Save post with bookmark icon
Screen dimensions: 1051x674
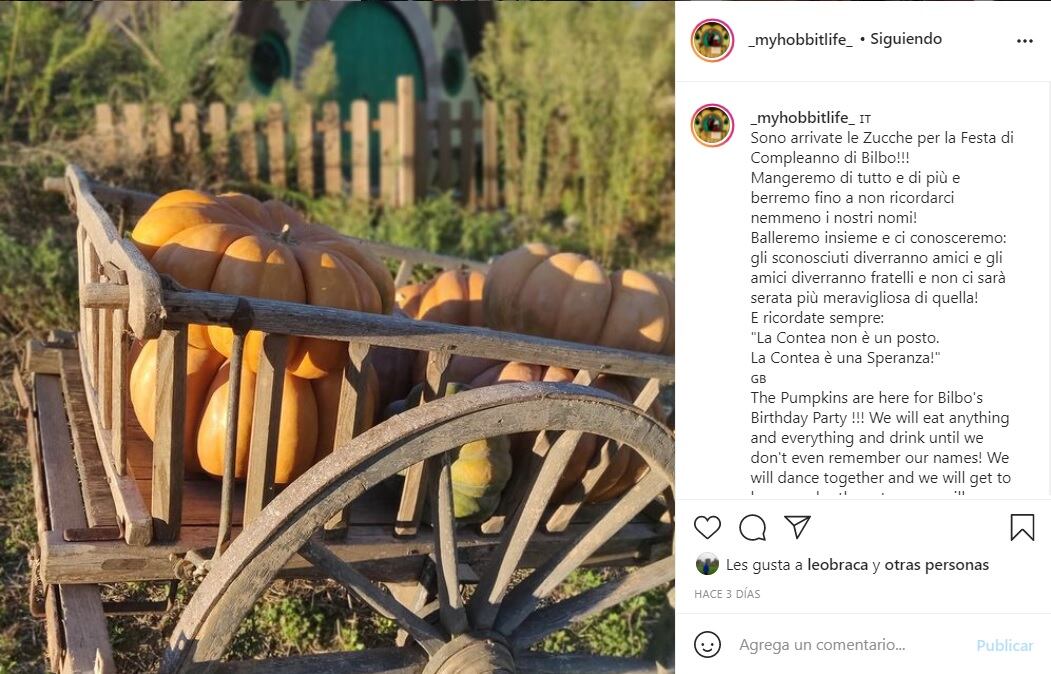click(x=1022, y=527)
